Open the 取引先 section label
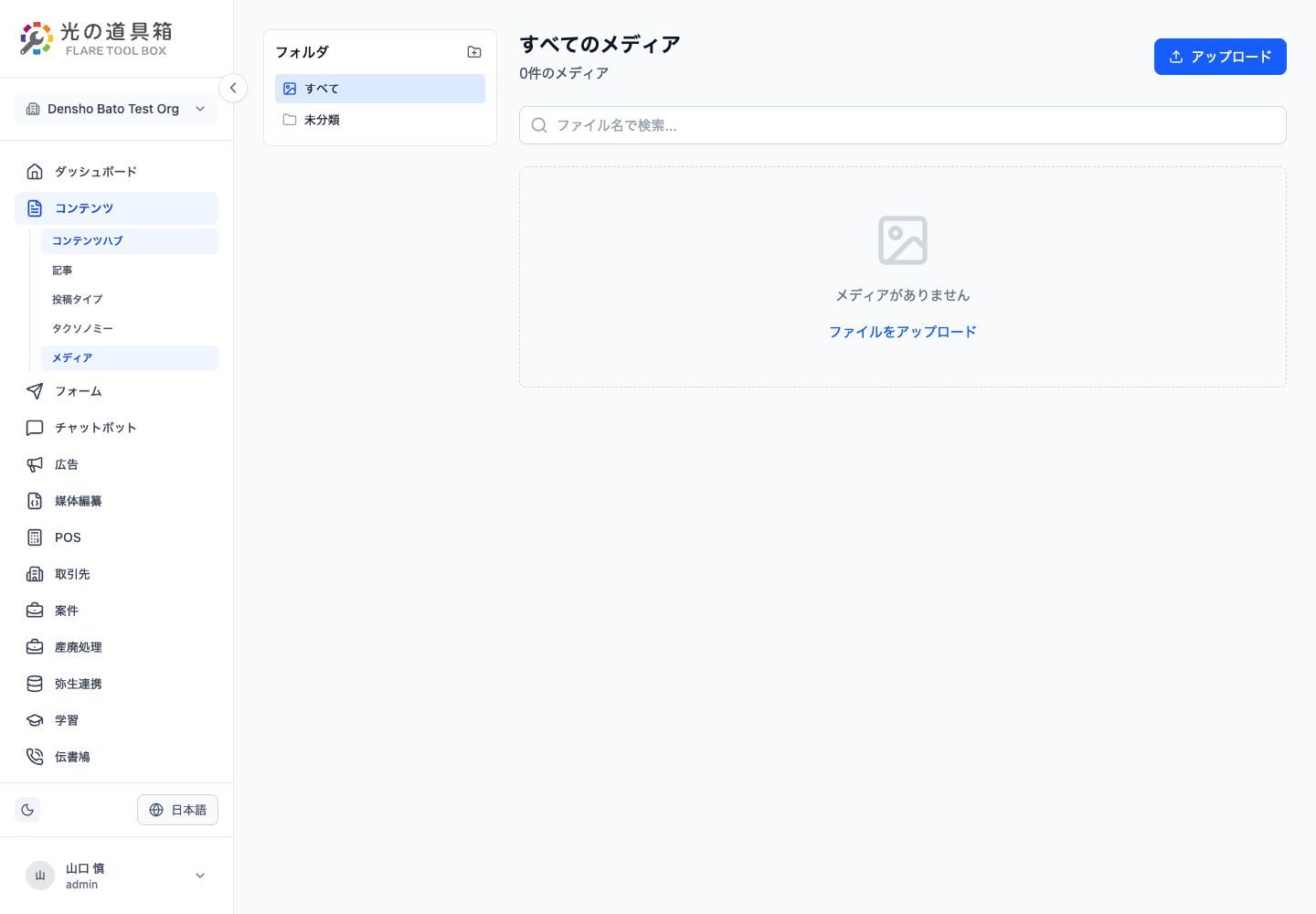1316x914 pixels. [x=72, y=574]
